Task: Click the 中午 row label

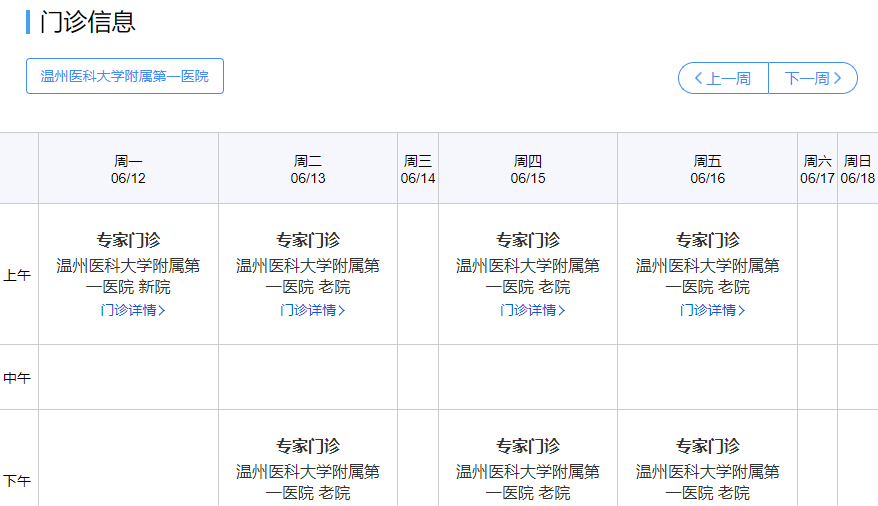Action: click(x=18, y=378)
